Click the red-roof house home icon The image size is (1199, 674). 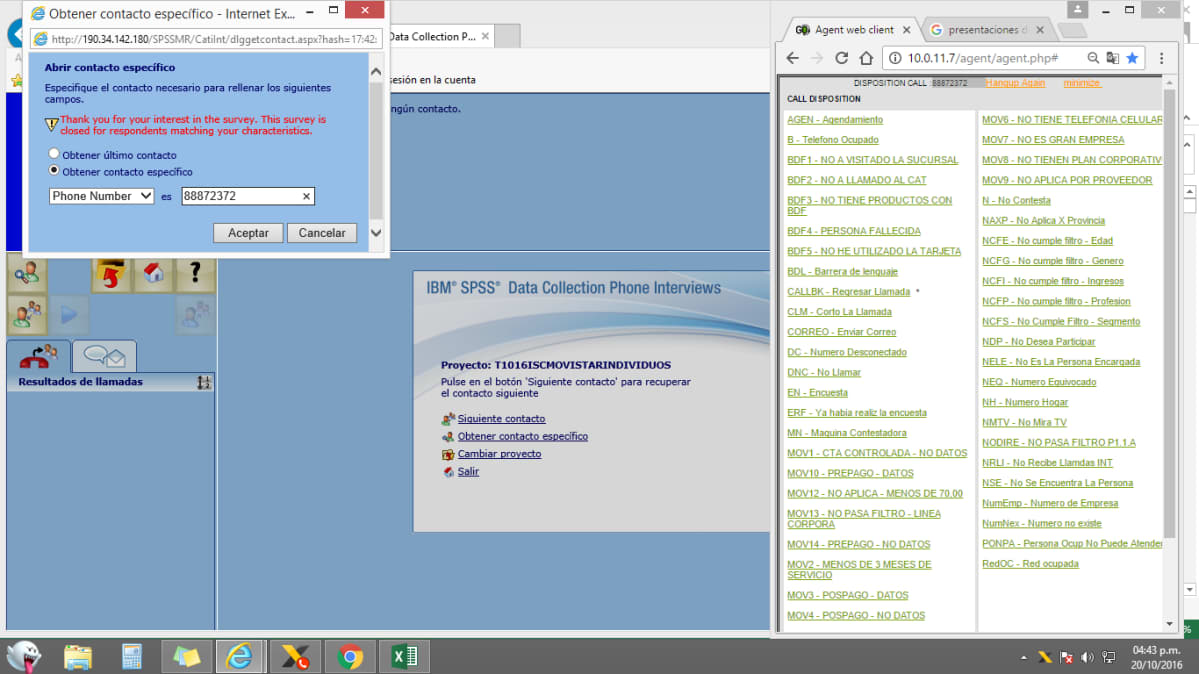(153, 274)
